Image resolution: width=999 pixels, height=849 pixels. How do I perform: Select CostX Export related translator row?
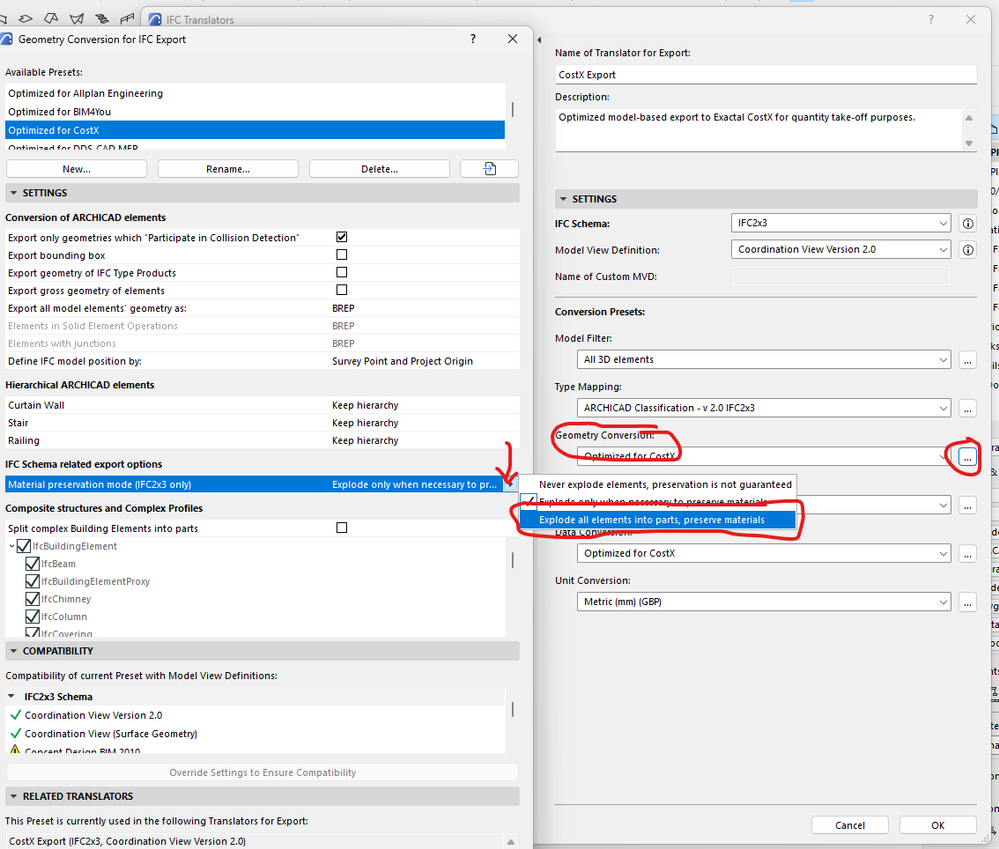pos(255,841)
